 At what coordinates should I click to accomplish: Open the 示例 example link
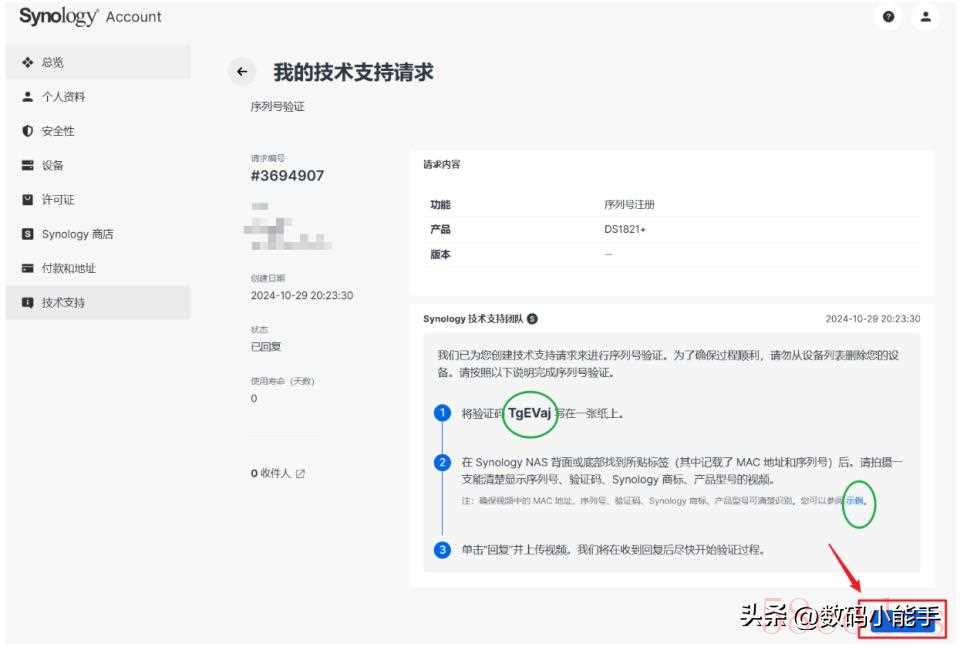[x=855, y=501]
